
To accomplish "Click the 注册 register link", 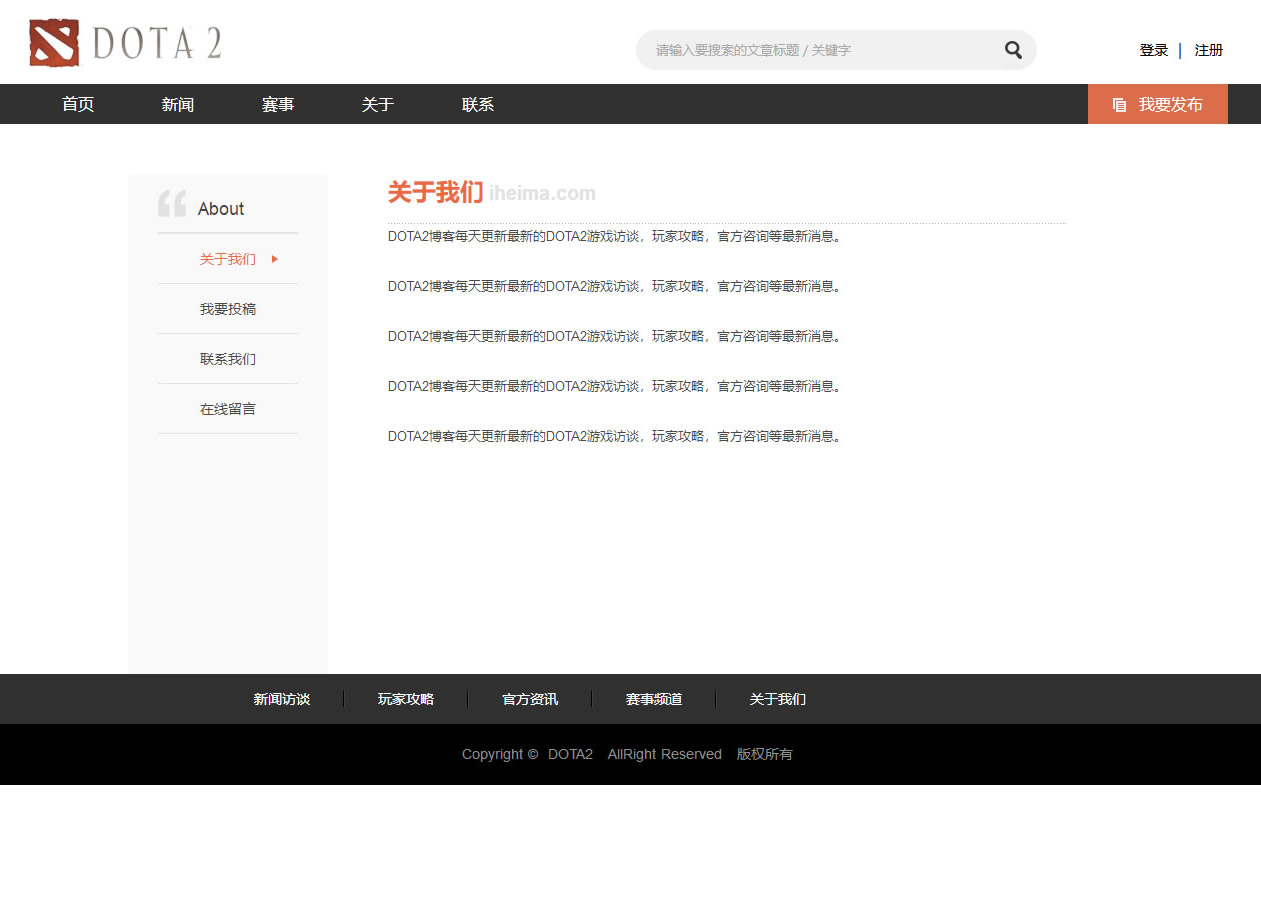I will click(x=1209, y=50).
